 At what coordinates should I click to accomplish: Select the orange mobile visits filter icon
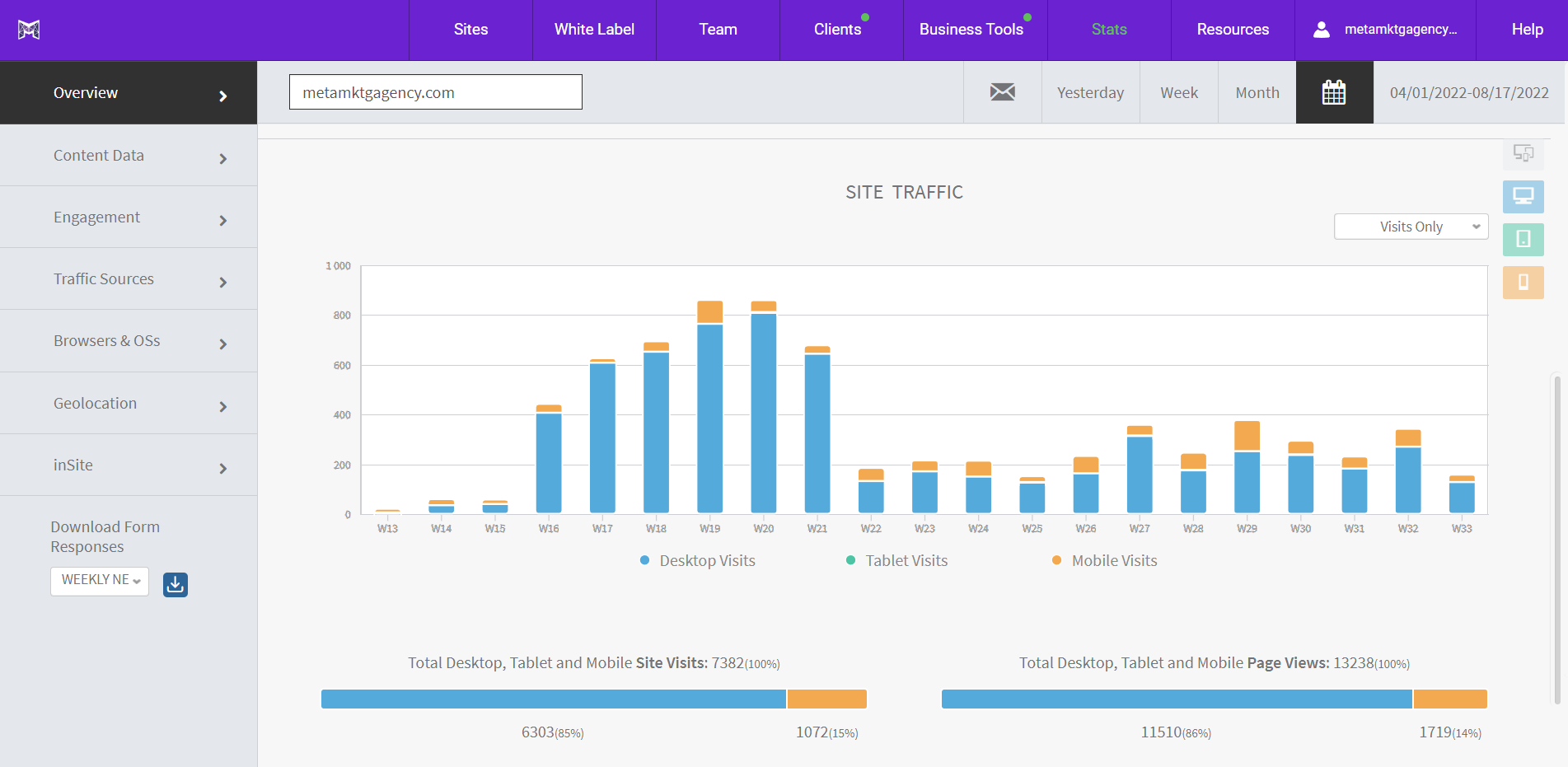click(x=1523, y=283)
